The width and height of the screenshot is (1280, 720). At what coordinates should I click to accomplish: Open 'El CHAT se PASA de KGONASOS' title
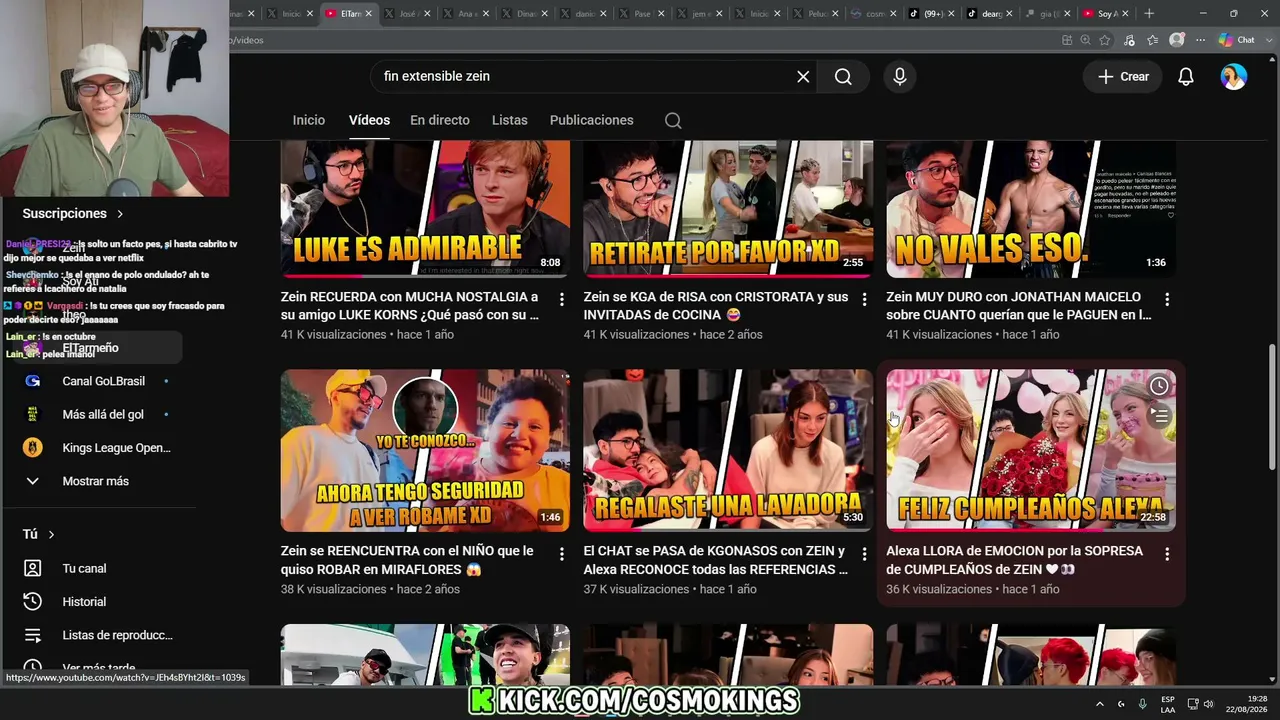pyautogui.click(x=716, y=560)
